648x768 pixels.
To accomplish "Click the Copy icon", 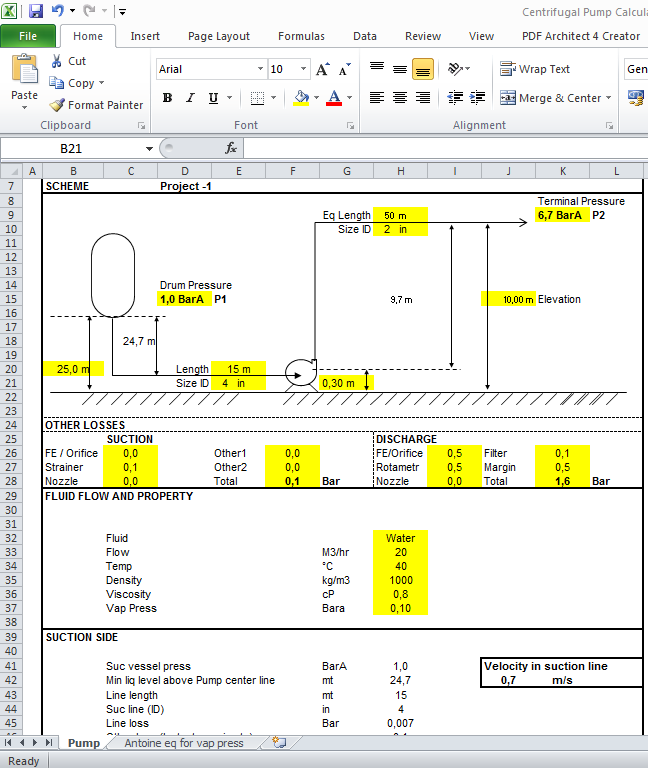I will pyautogui.click(x=56, y=83).
